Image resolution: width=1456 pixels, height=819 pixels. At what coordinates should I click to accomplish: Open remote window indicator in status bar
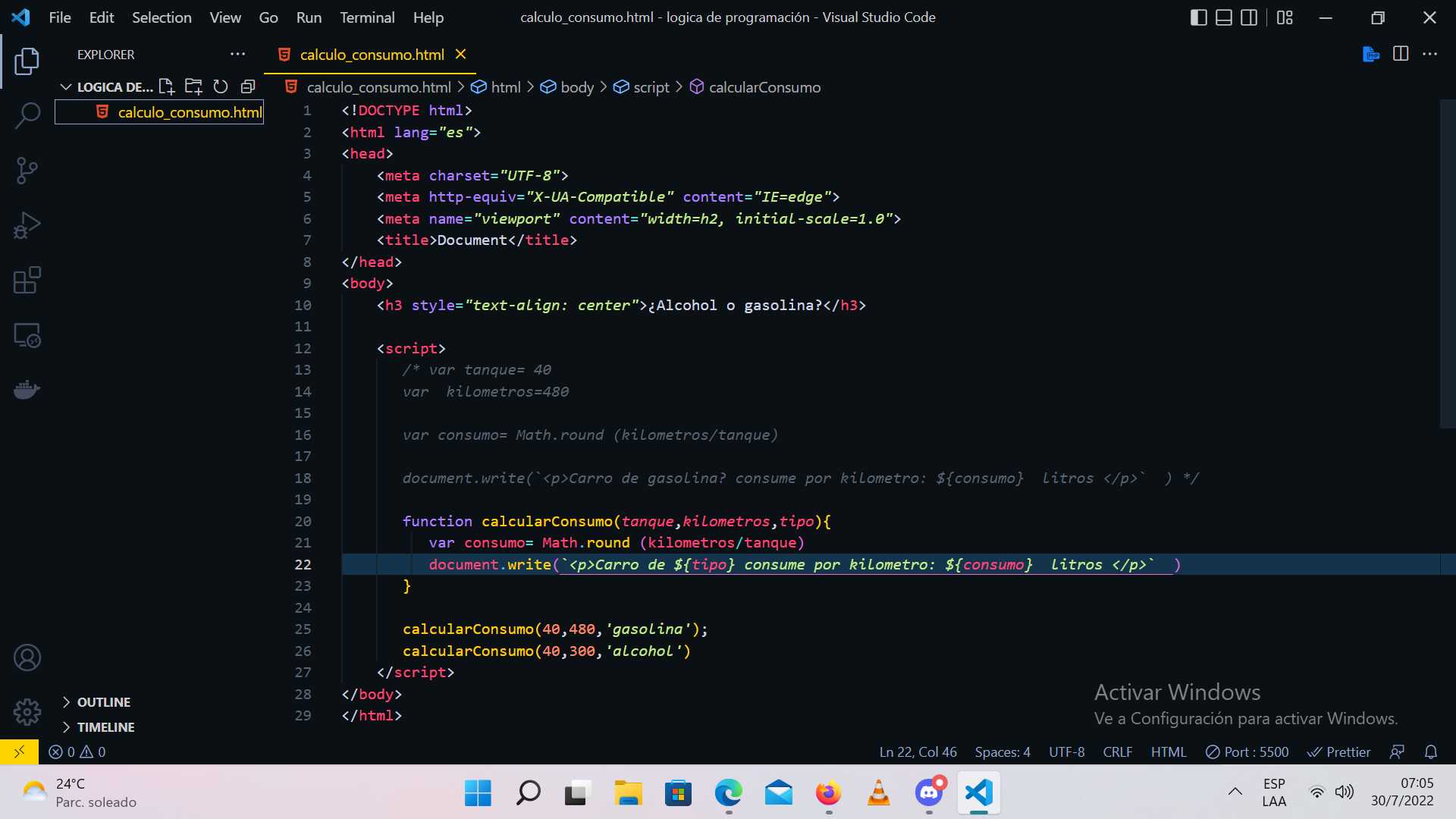click(x=20, y=752)
